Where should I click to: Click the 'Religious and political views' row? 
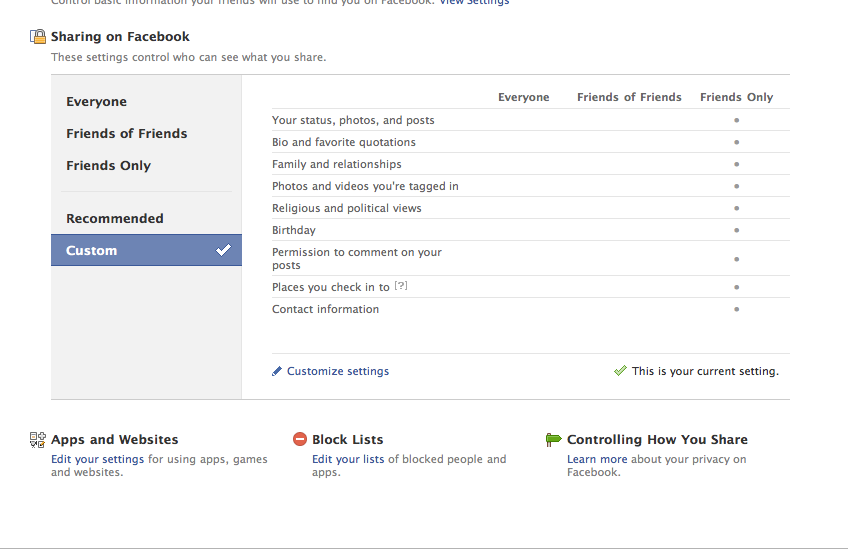tap(531, 208)
